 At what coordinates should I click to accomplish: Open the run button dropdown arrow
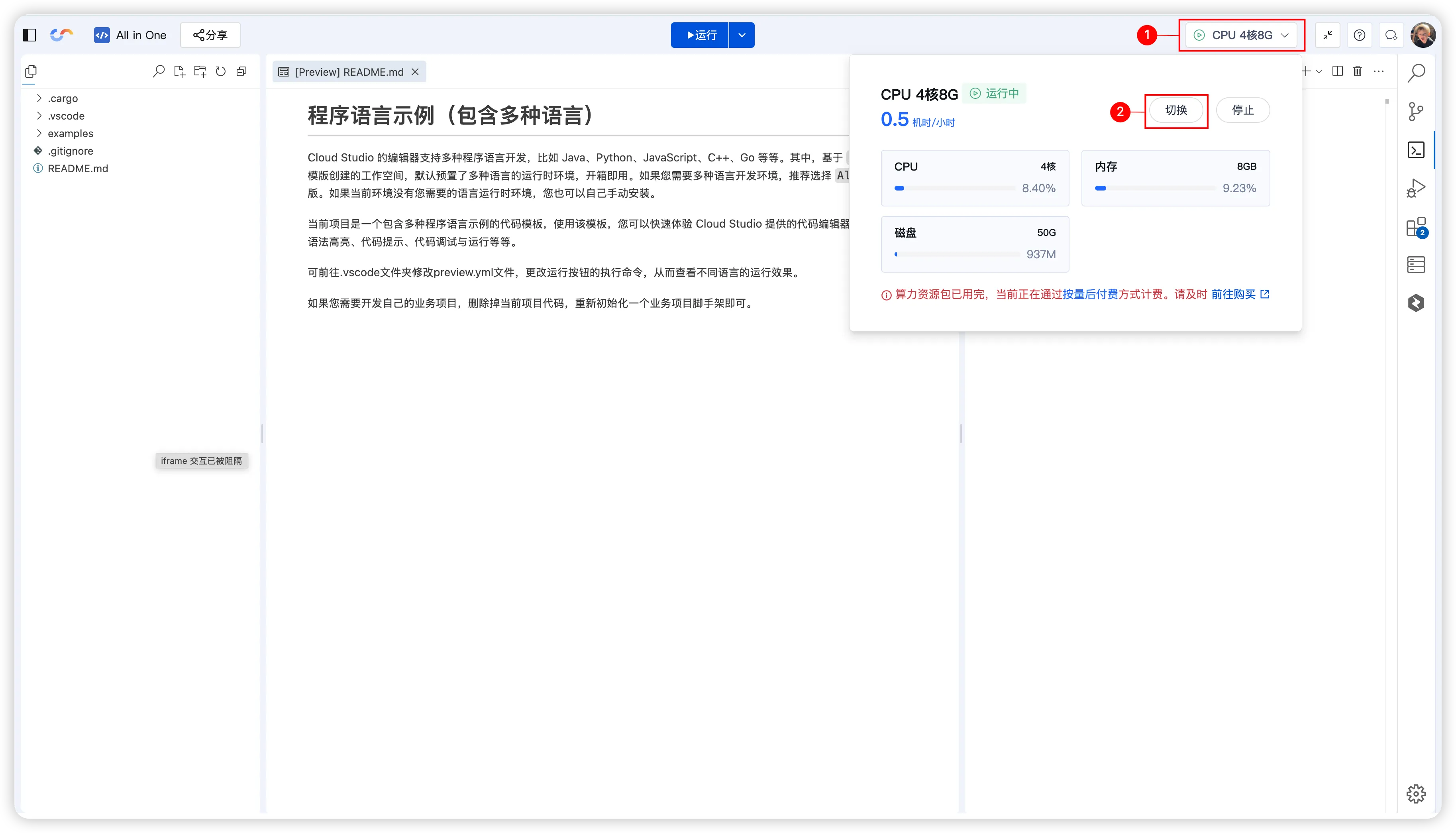tap(742, 35)
